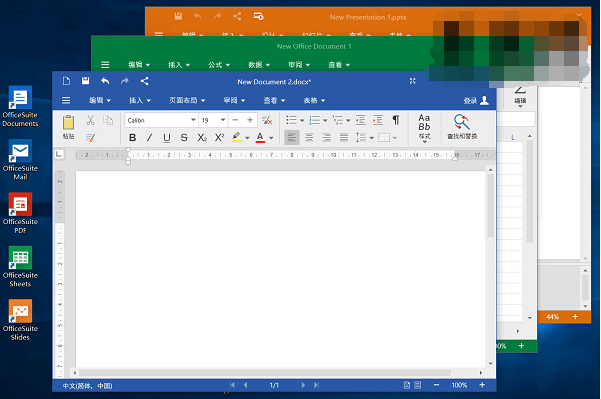Apply yellow highlight color

(236, 137)
